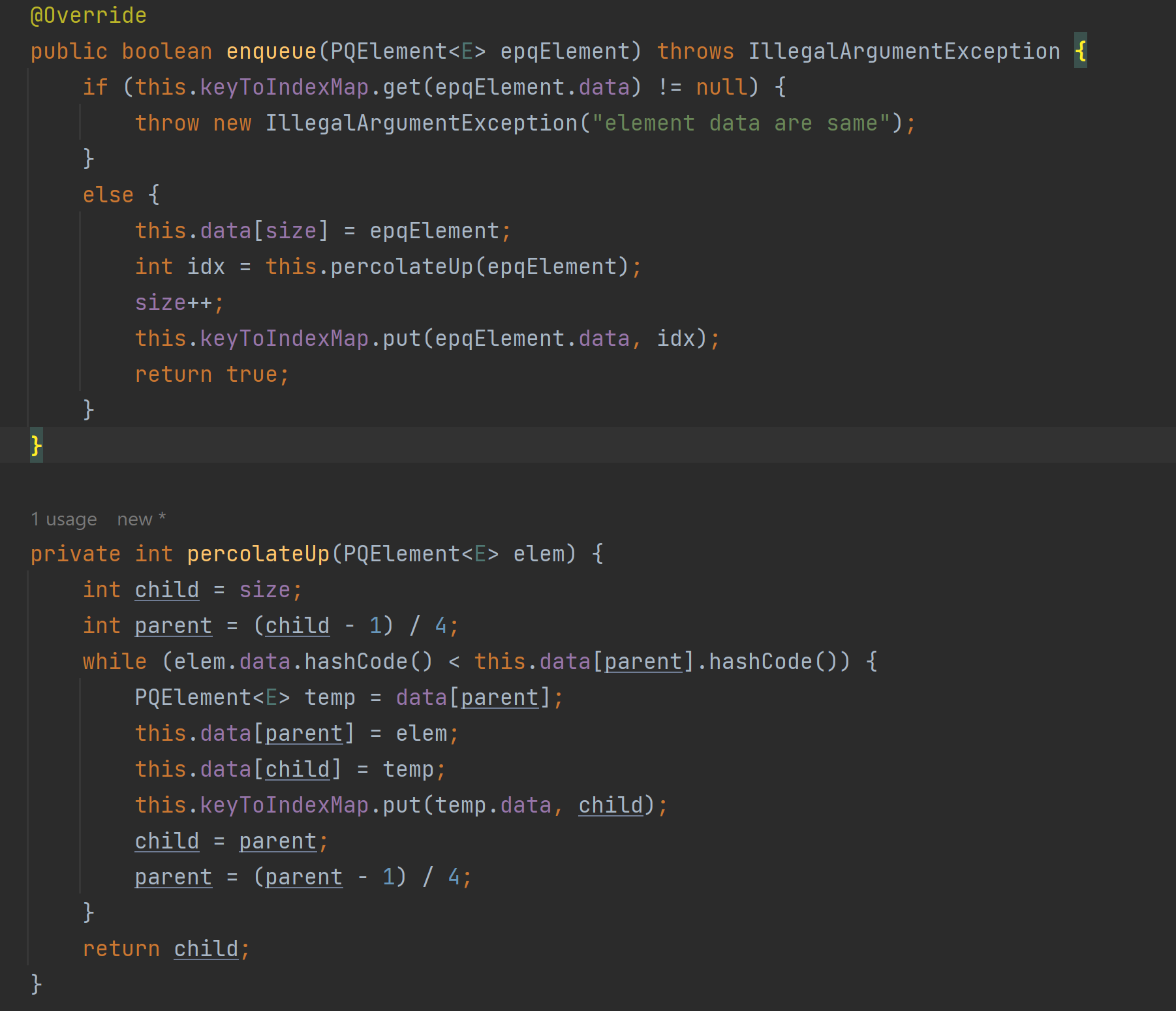The width and height of the screenshot is (1176, 1011).
Task: Click the 'return child' statement
Action: (x=166, y=949)
